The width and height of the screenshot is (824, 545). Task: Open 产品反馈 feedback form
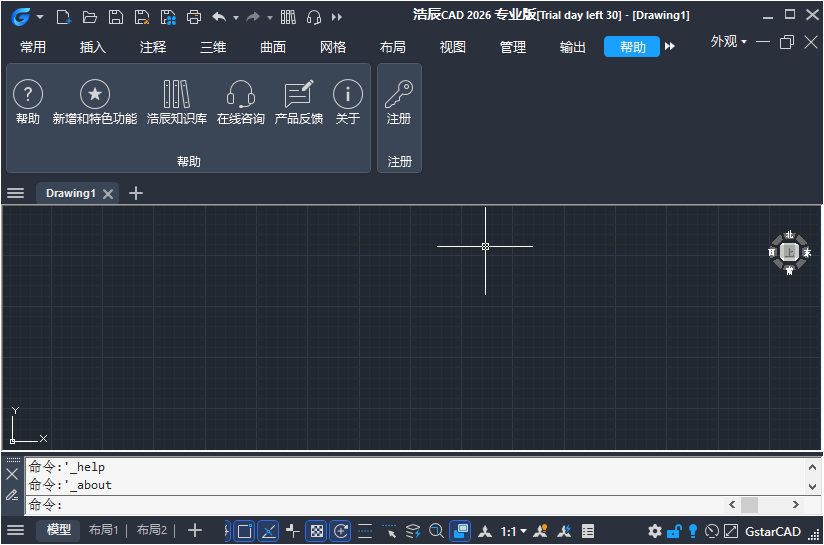pos(299,95)
